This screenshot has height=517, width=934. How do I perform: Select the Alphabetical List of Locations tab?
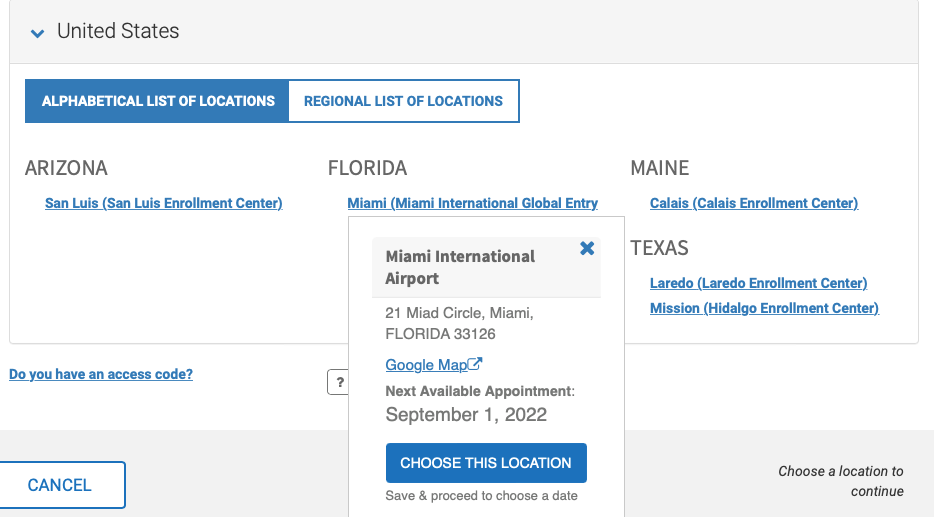(158, 101)
